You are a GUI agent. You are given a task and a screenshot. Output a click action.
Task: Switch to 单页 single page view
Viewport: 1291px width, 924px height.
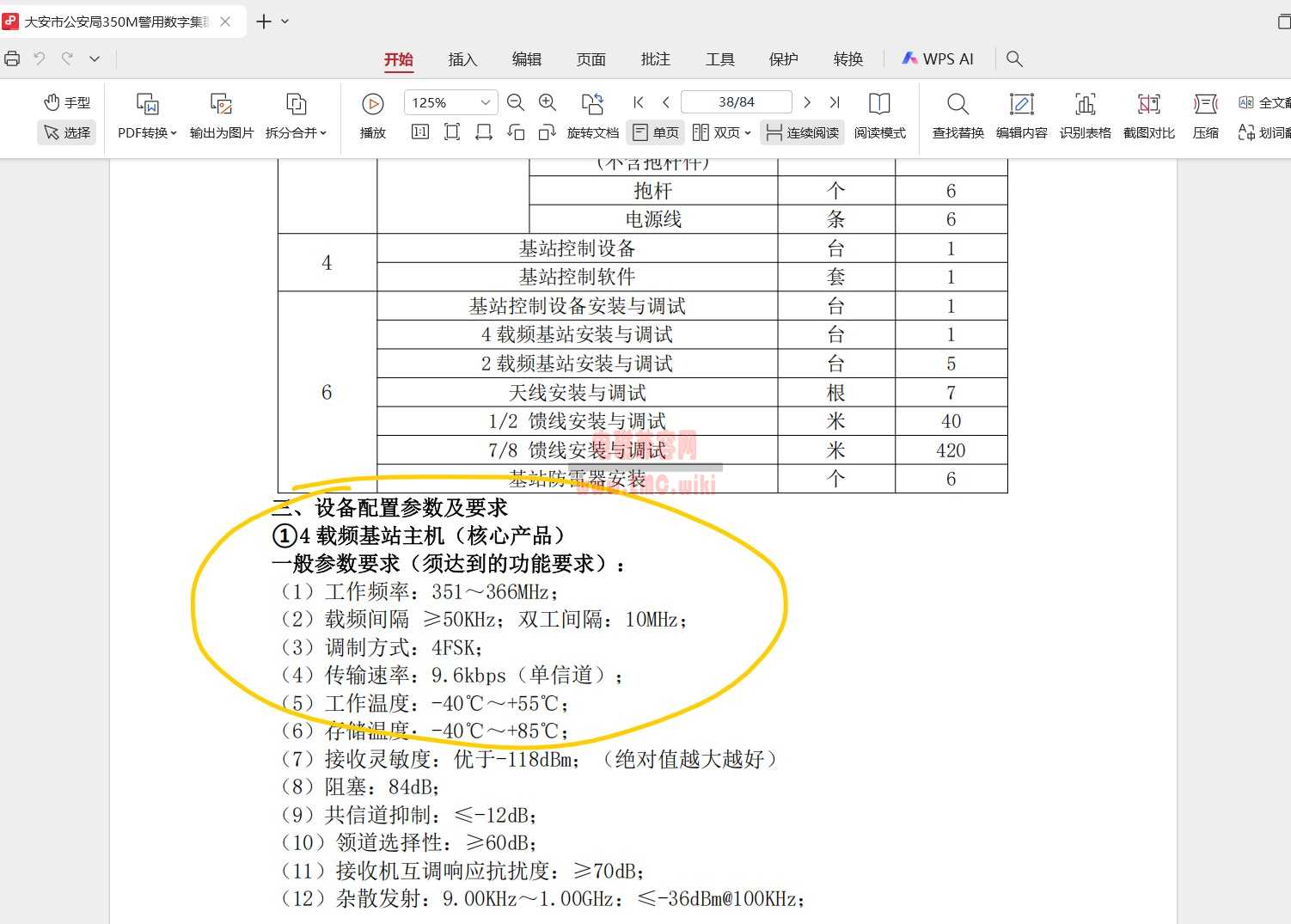tap(656, 132)
